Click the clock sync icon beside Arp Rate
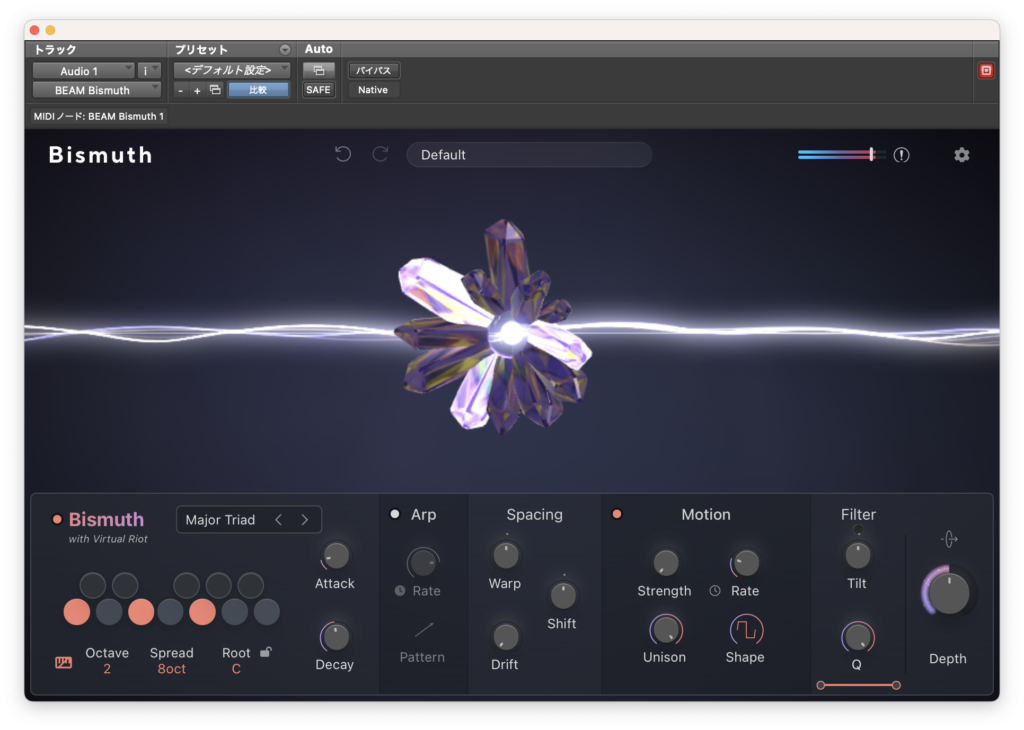The height and width of the screenshot is (730, 1024). [x=400, y=590]
